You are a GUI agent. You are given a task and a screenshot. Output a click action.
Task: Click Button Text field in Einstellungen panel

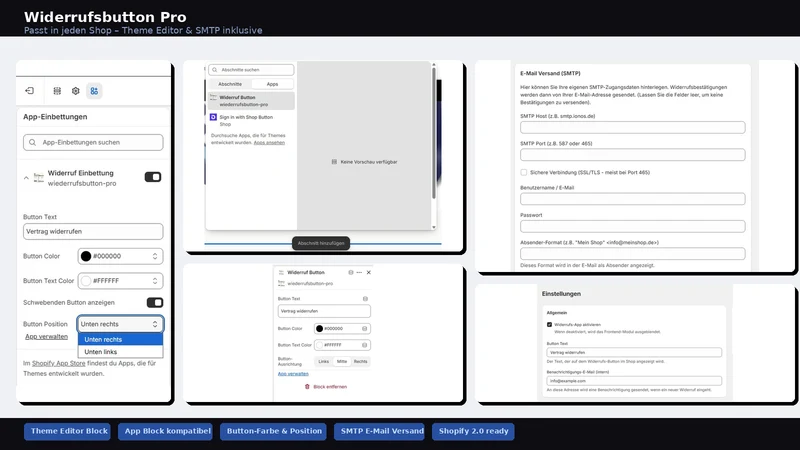click(634, 353)
